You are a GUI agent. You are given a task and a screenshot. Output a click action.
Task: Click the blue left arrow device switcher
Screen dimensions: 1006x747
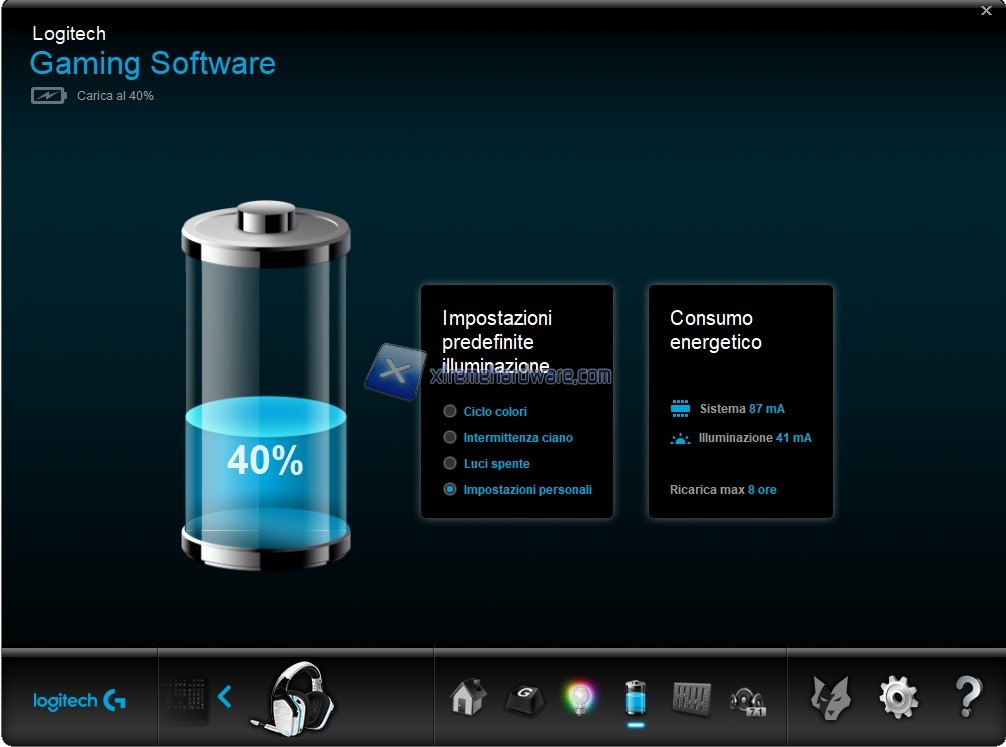(225, 696)
